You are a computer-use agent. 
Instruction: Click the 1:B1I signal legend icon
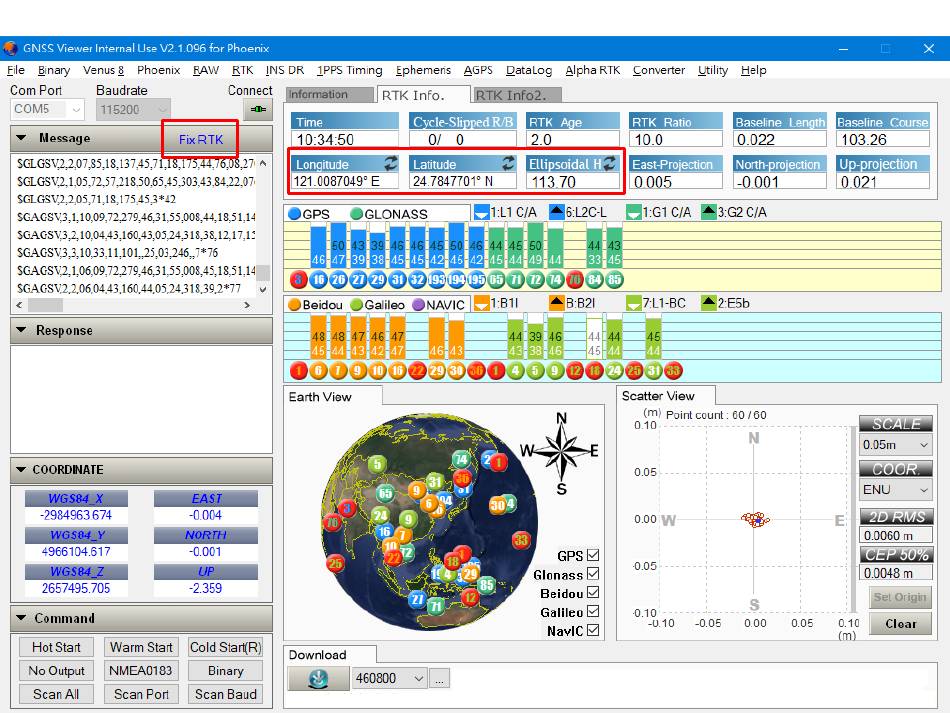click(x=481, y=303)
